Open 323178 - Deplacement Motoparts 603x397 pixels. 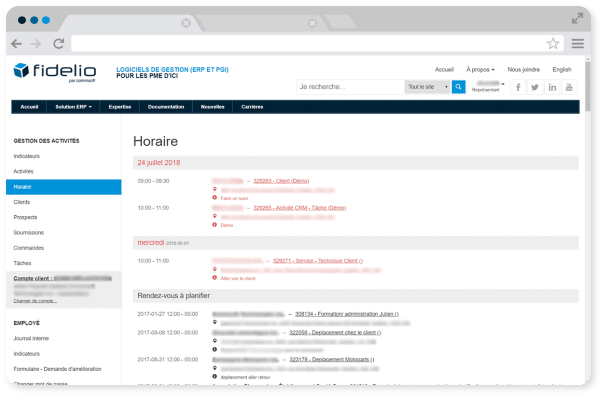pyautogui.click(x=331, y=359)
